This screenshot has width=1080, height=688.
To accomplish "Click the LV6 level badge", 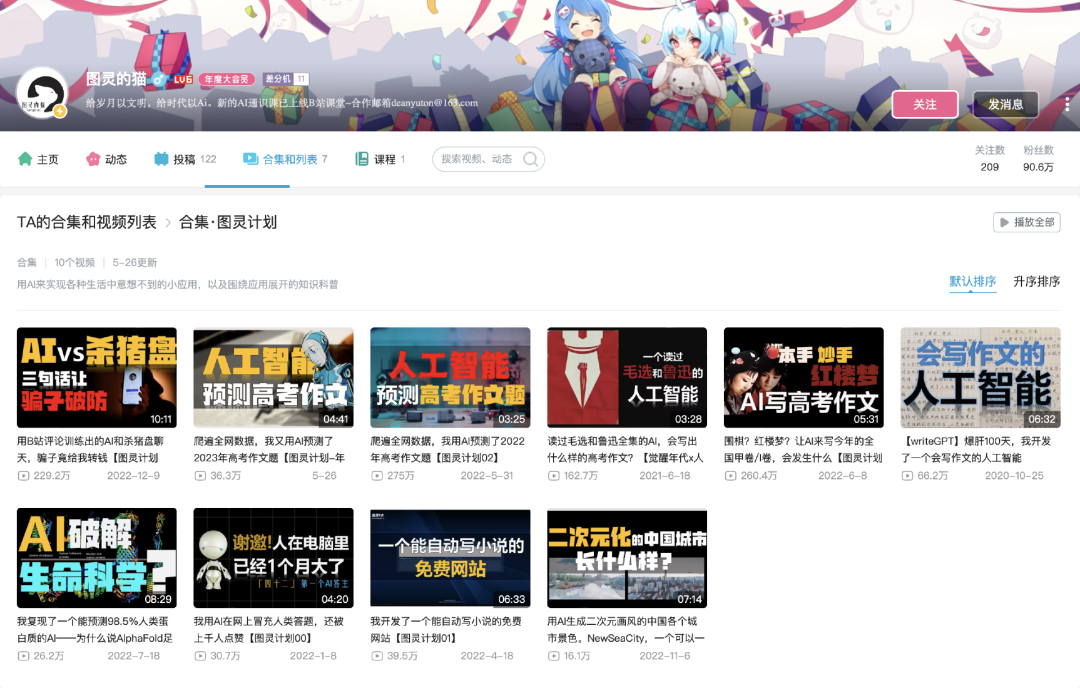I will click(183, 79).
